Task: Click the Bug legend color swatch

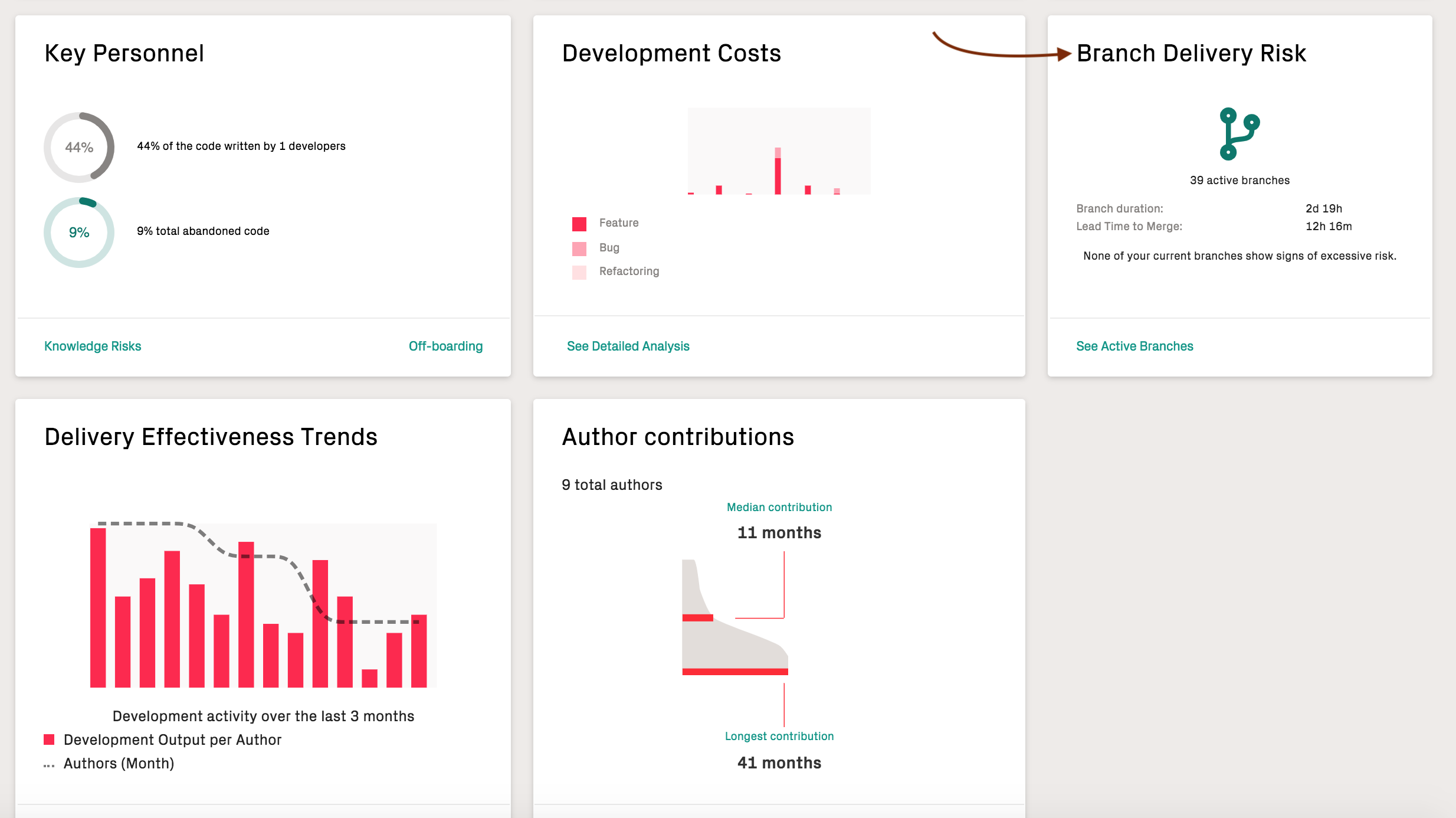Action: (579, 248)
